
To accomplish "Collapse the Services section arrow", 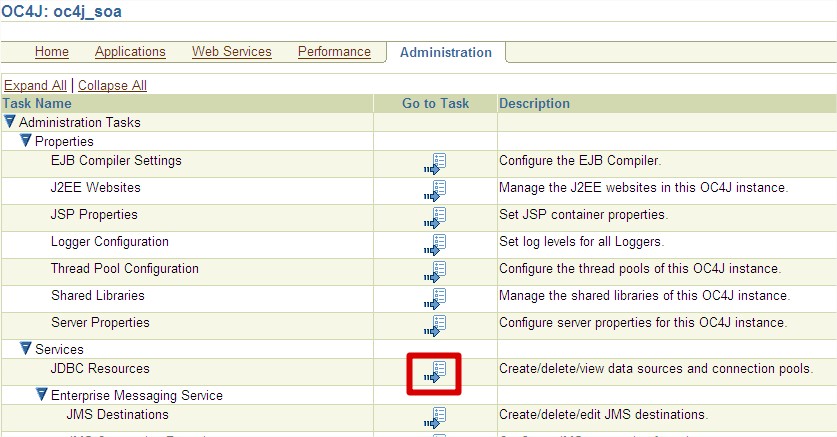I will coord(26,349).
